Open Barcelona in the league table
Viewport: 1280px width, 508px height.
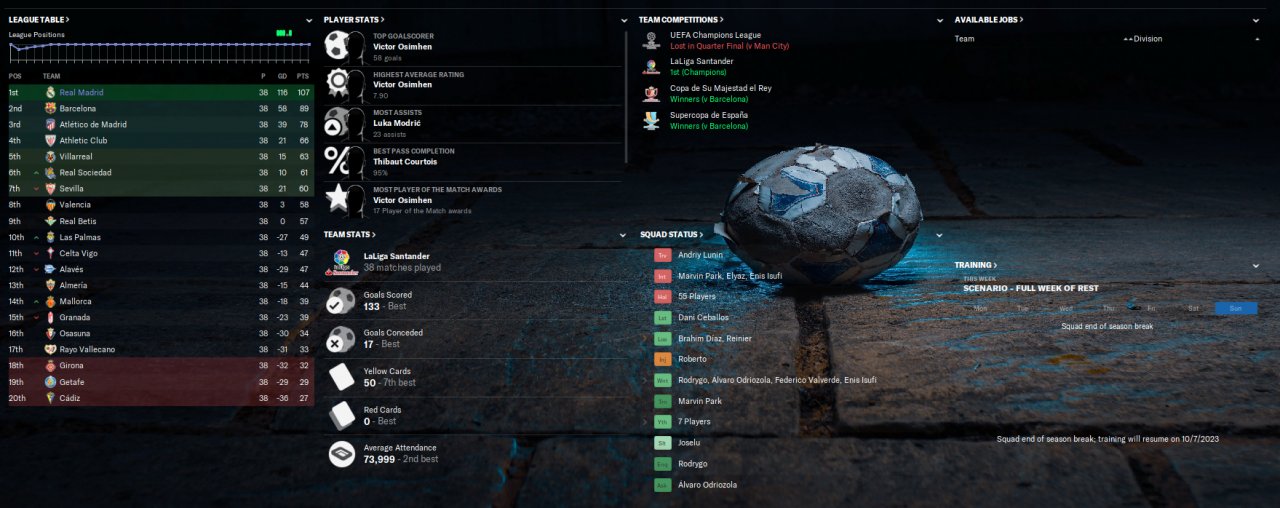[78, 108]
